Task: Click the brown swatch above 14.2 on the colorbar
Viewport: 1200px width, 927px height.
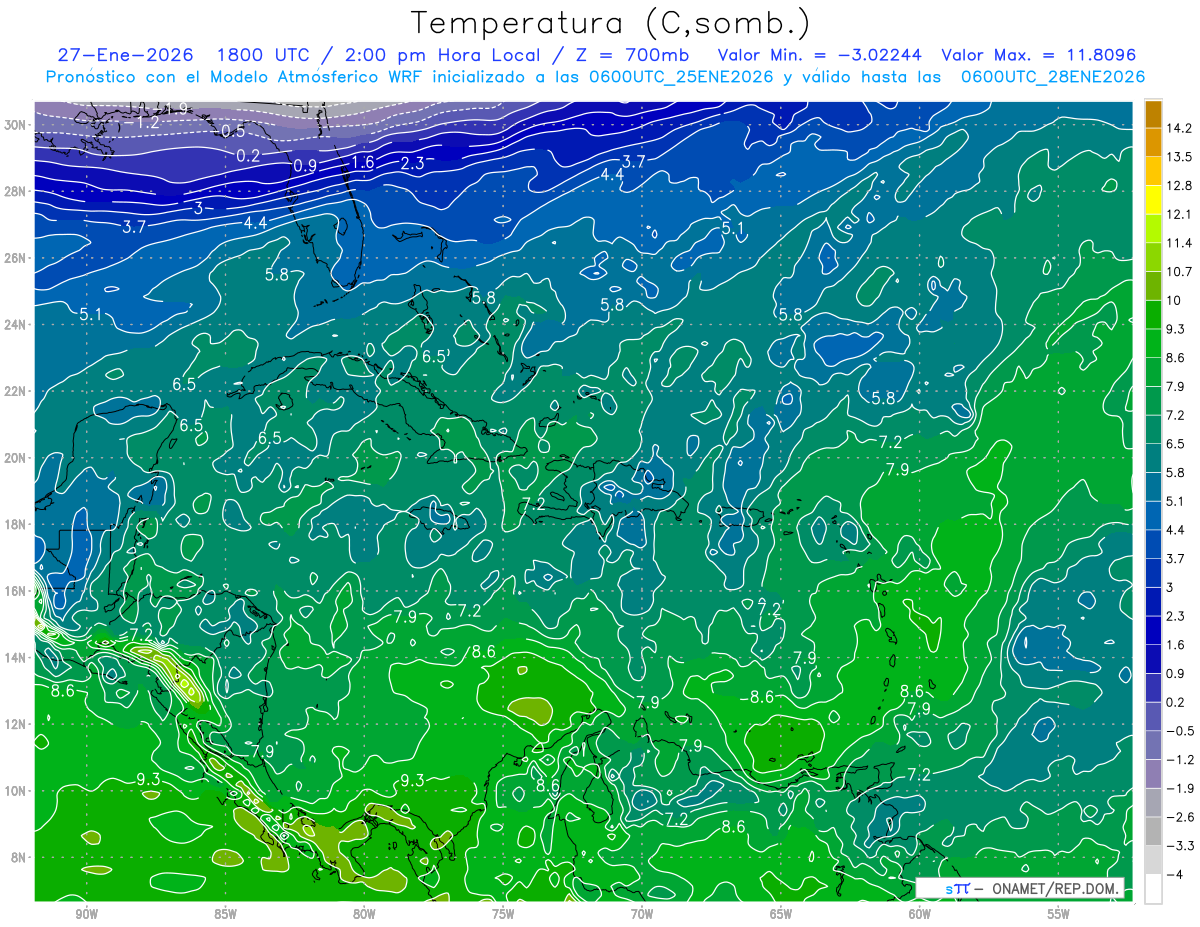Action: click(1153, 114)
